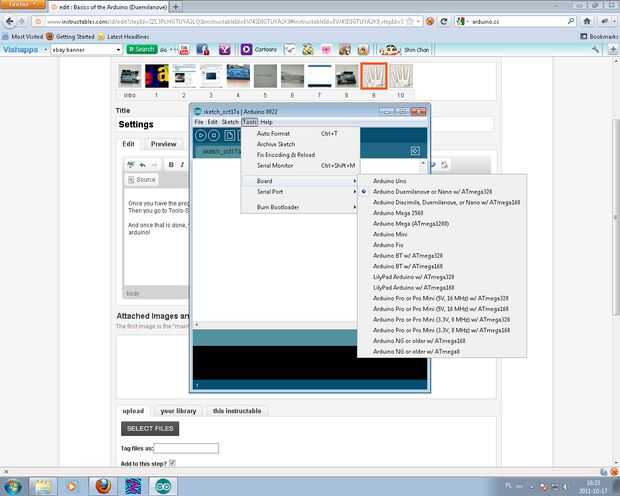The width and height of the screenshot is (620, 496).
Task: Click Italic in the instructable editor
Action: [x=182, y=165]
